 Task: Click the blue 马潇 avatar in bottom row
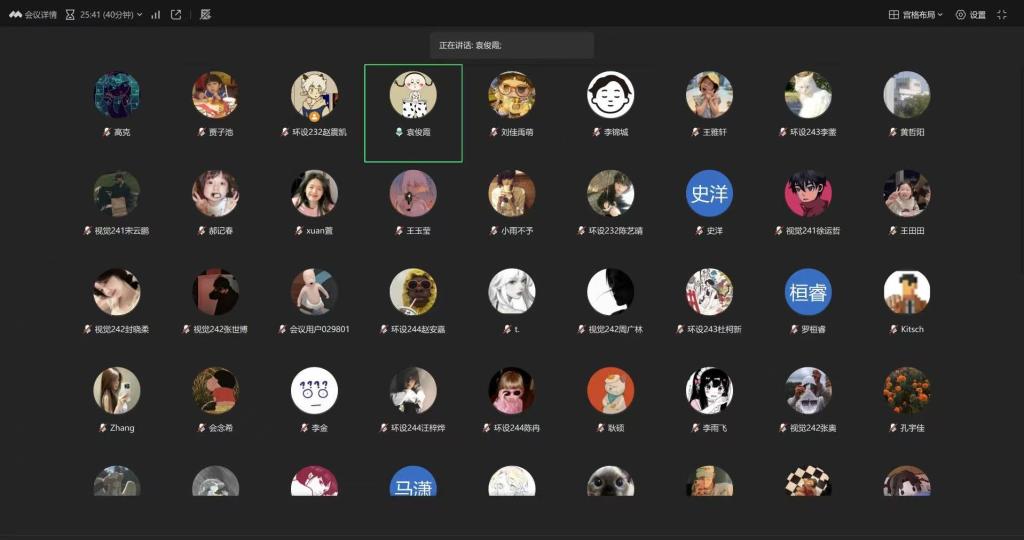413,484
